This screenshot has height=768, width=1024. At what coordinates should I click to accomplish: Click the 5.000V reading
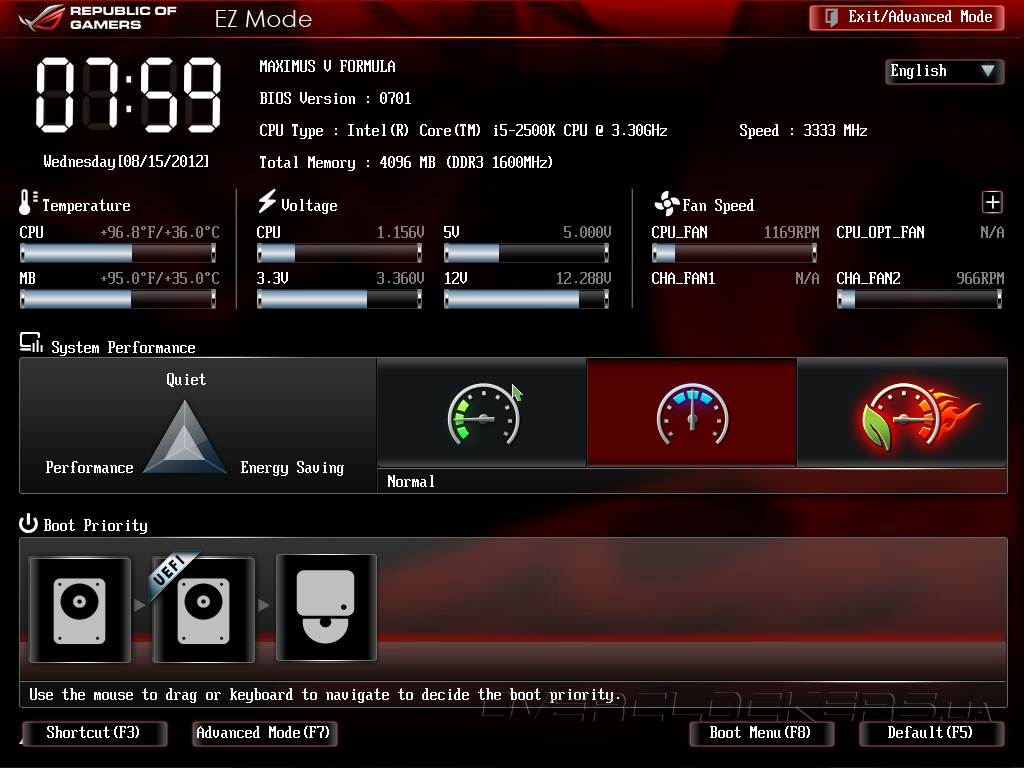[x=587, y=232]
